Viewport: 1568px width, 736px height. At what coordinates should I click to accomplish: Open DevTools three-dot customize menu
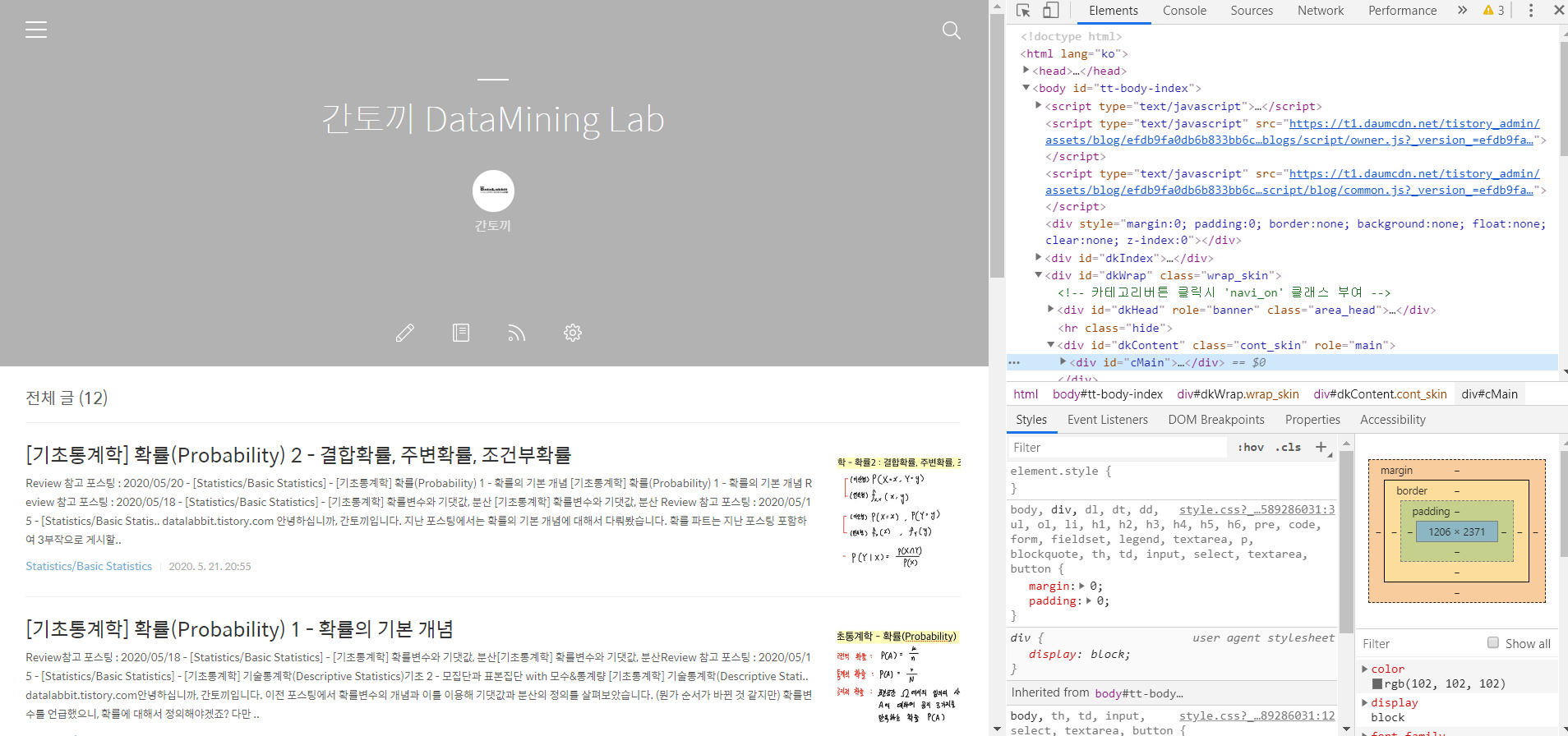pyautogui.click(x=1530, y=11)
